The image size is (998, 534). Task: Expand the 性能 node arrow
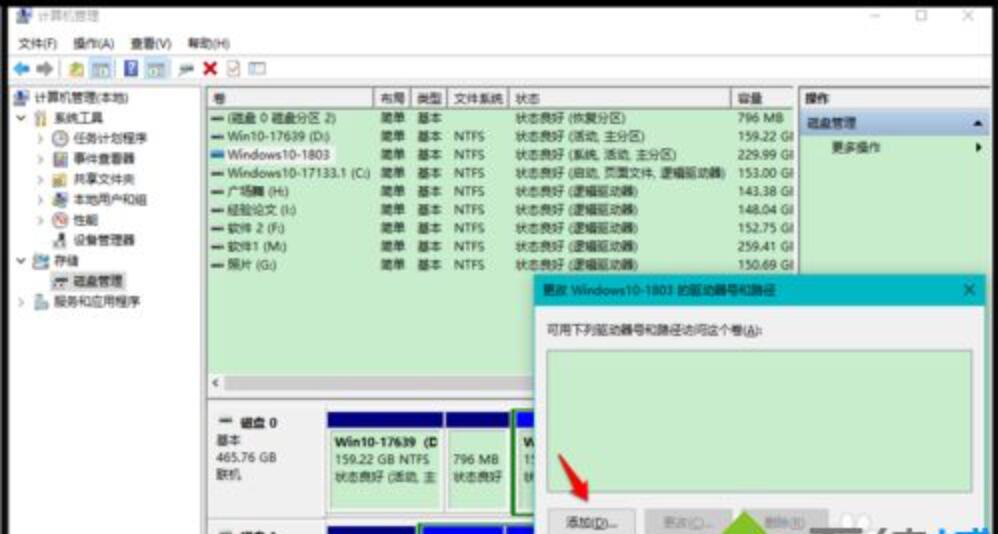41,220
